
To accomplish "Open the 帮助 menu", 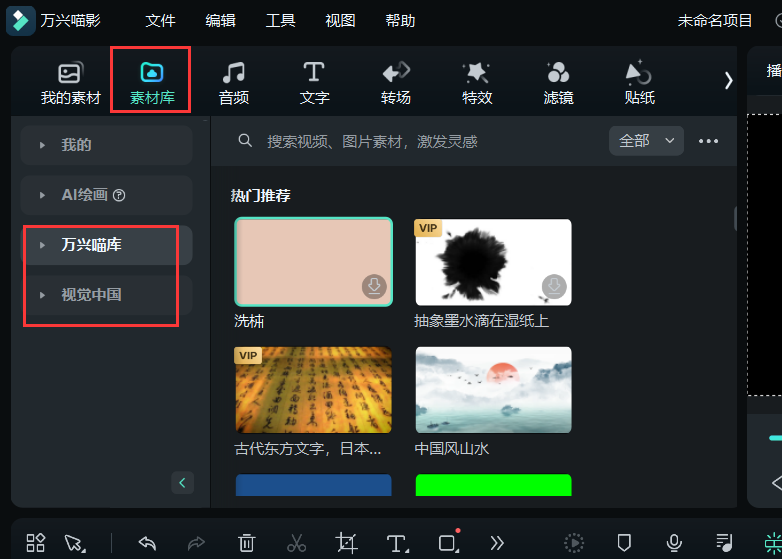I will point(400,20).
